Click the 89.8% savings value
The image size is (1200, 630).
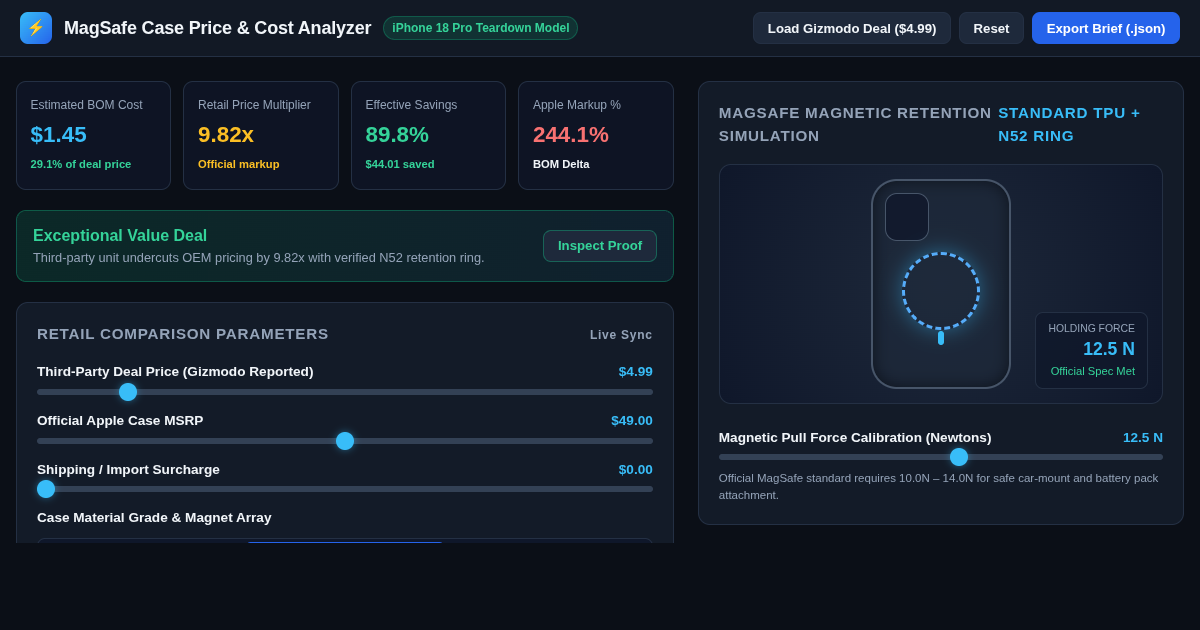tap(397, 134)
